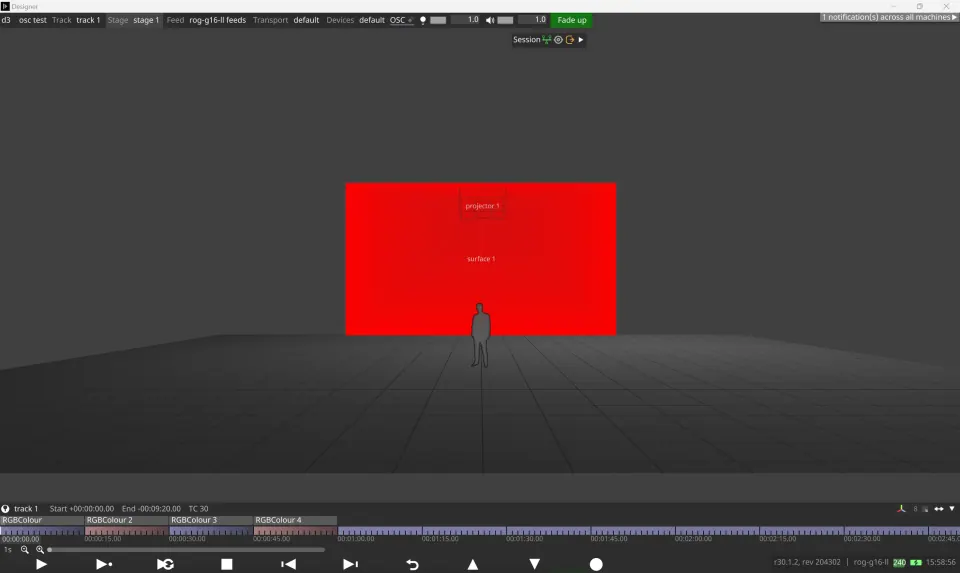Select the RGBColour layer
960x573 pixels.
(42, 520)
